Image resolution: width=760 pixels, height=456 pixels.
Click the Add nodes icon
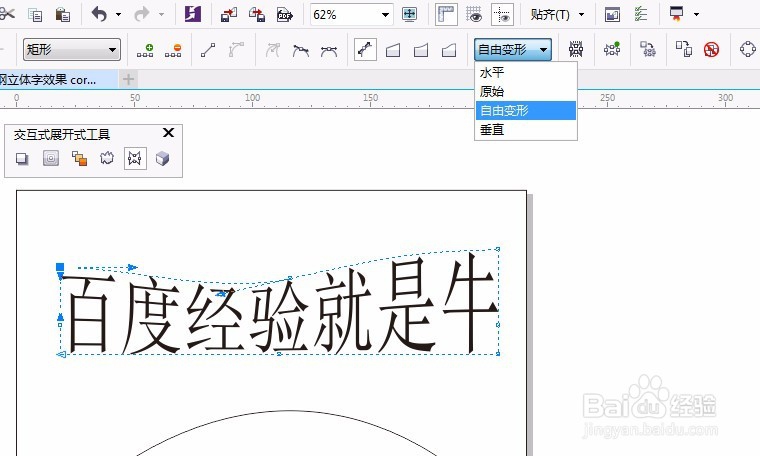point(145,50)
